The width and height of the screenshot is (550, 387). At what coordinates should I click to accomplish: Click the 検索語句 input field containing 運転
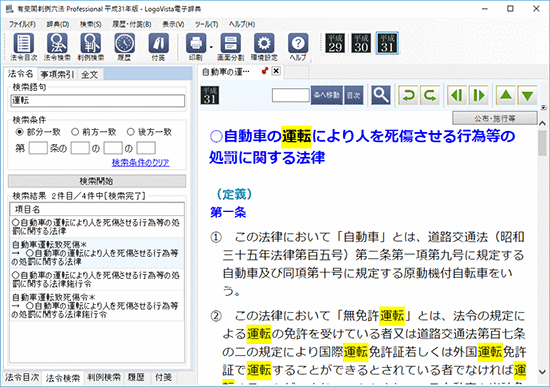[x=98, y=101]
